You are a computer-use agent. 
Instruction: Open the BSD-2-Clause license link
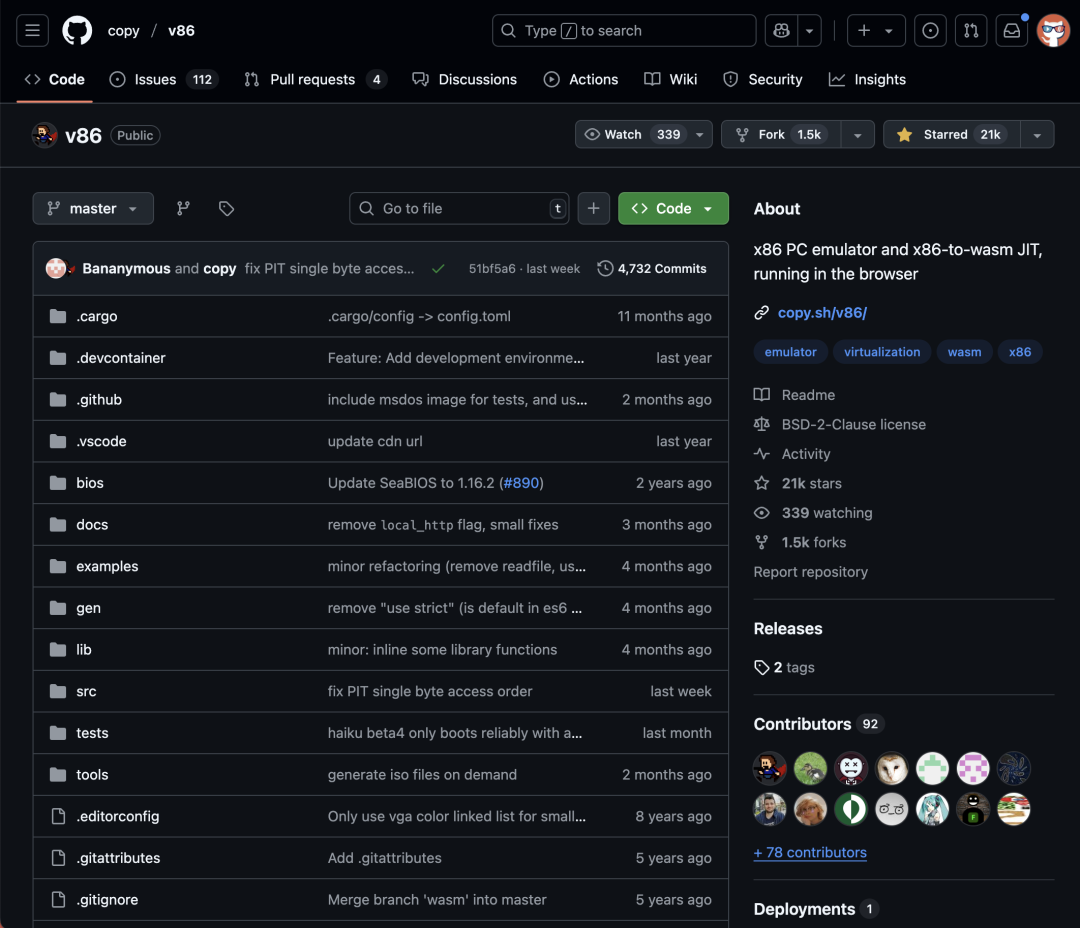coord(840,424)
